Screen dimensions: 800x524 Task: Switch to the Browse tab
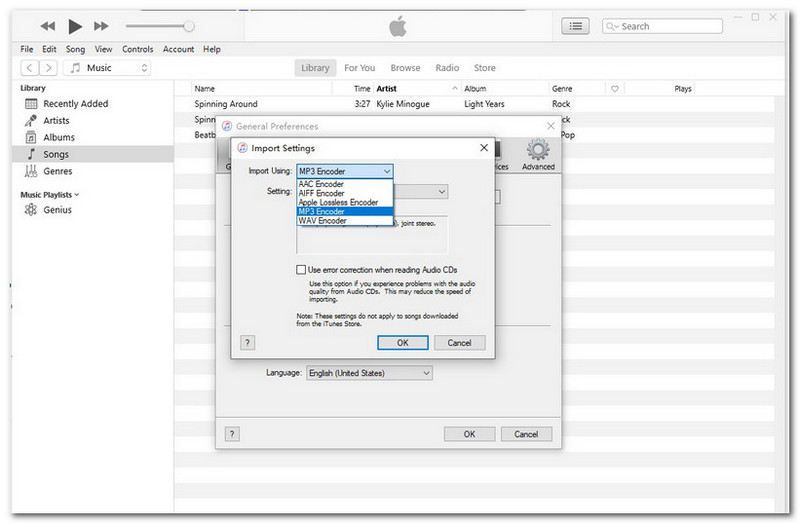(x=405, y=68)
